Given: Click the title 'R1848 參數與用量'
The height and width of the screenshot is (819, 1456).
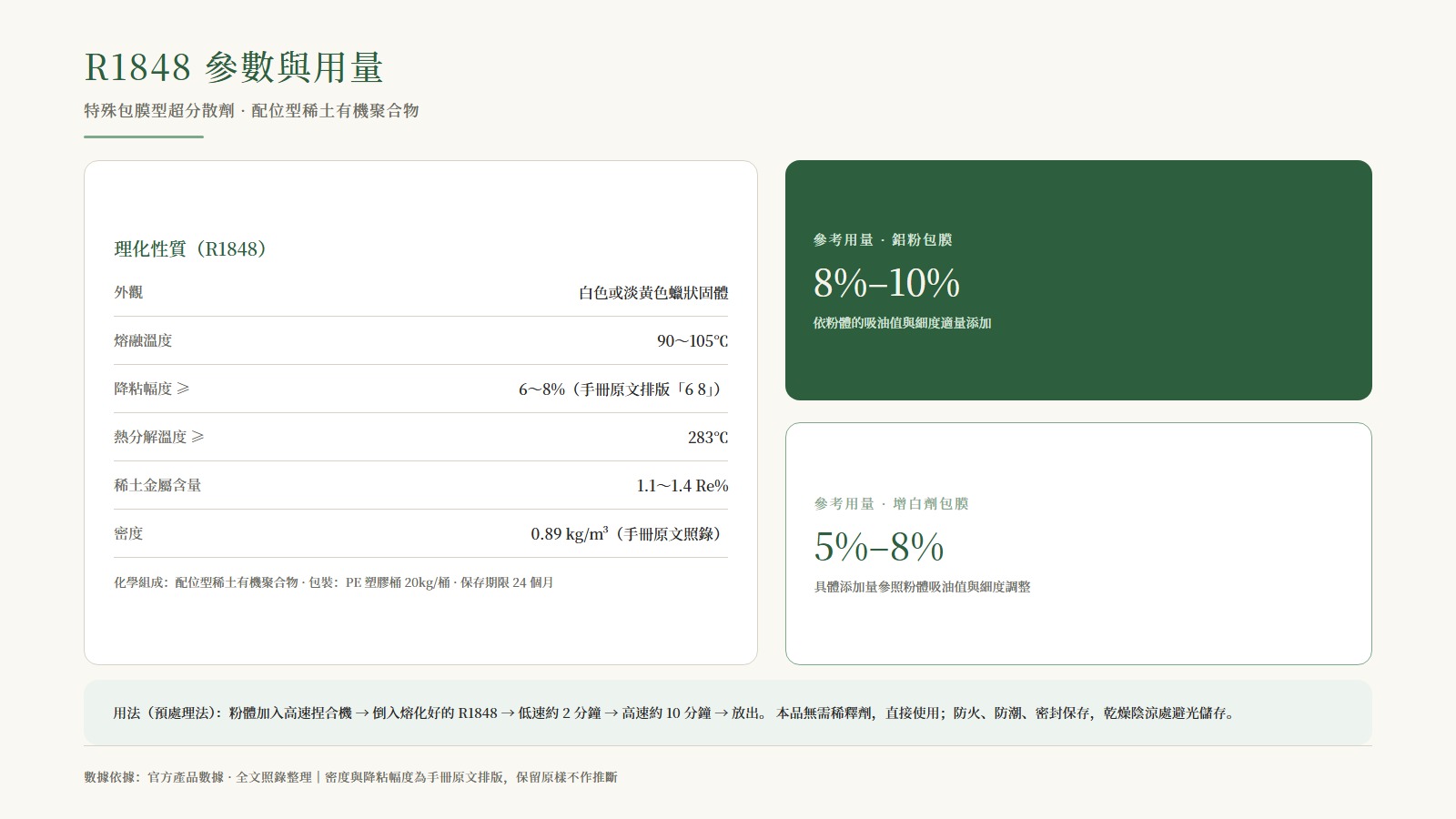Looking at the screenshot, I should 234,67.
